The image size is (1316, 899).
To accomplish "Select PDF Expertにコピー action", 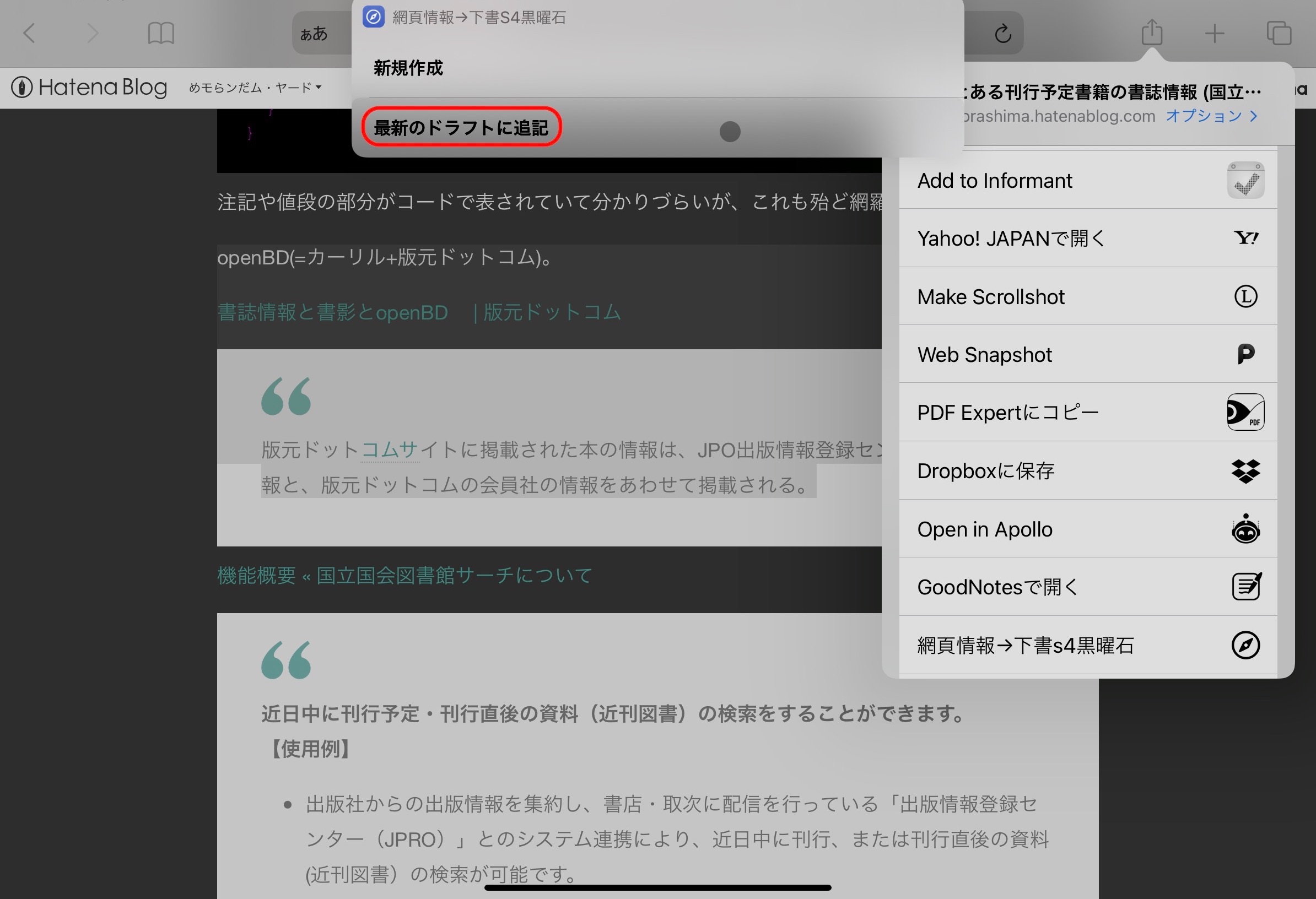I will (1087, 412).
